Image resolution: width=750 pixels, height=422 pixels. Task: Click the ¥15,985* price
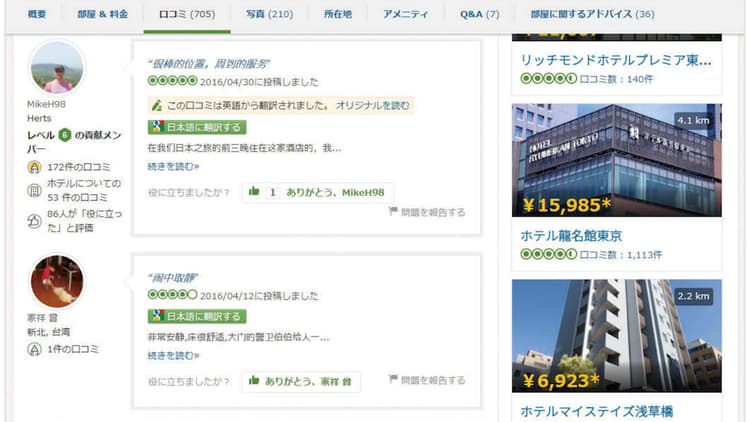point(567,205)
